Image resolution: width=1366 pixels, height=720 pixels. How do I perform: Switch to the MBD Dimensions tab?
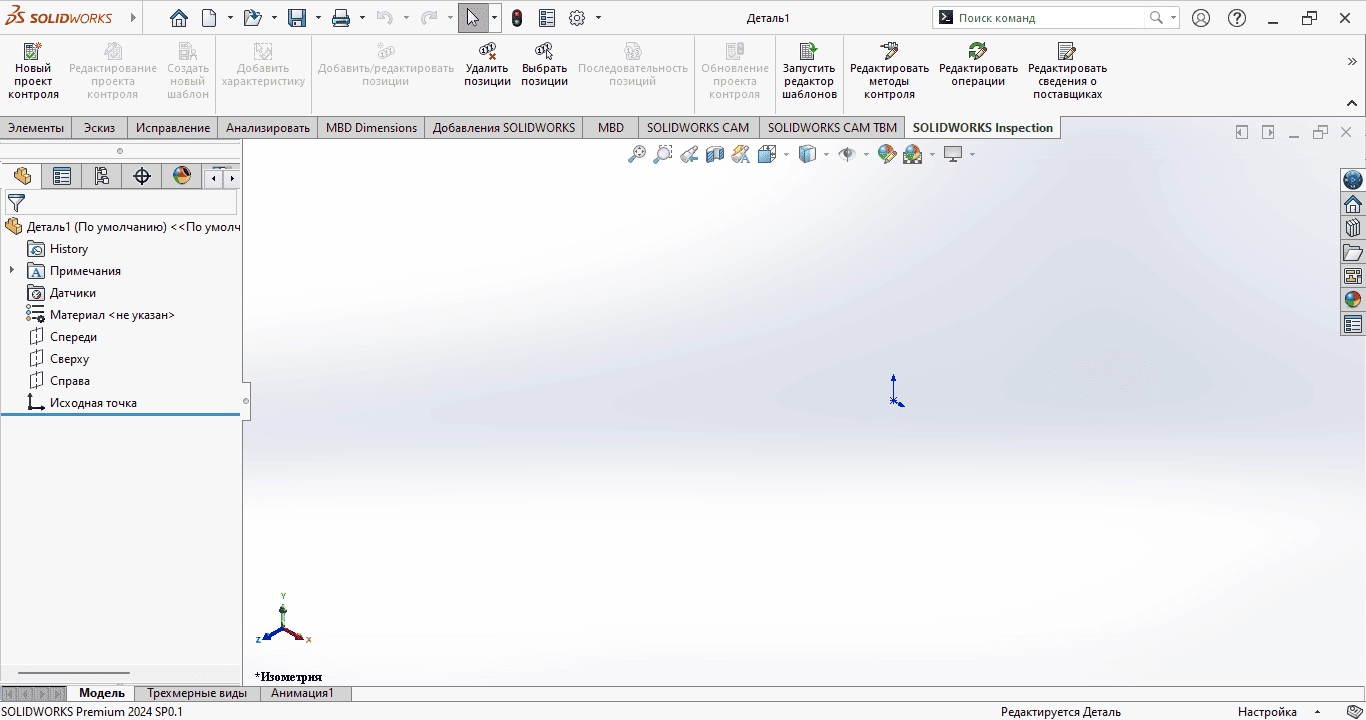click(371, 128)
